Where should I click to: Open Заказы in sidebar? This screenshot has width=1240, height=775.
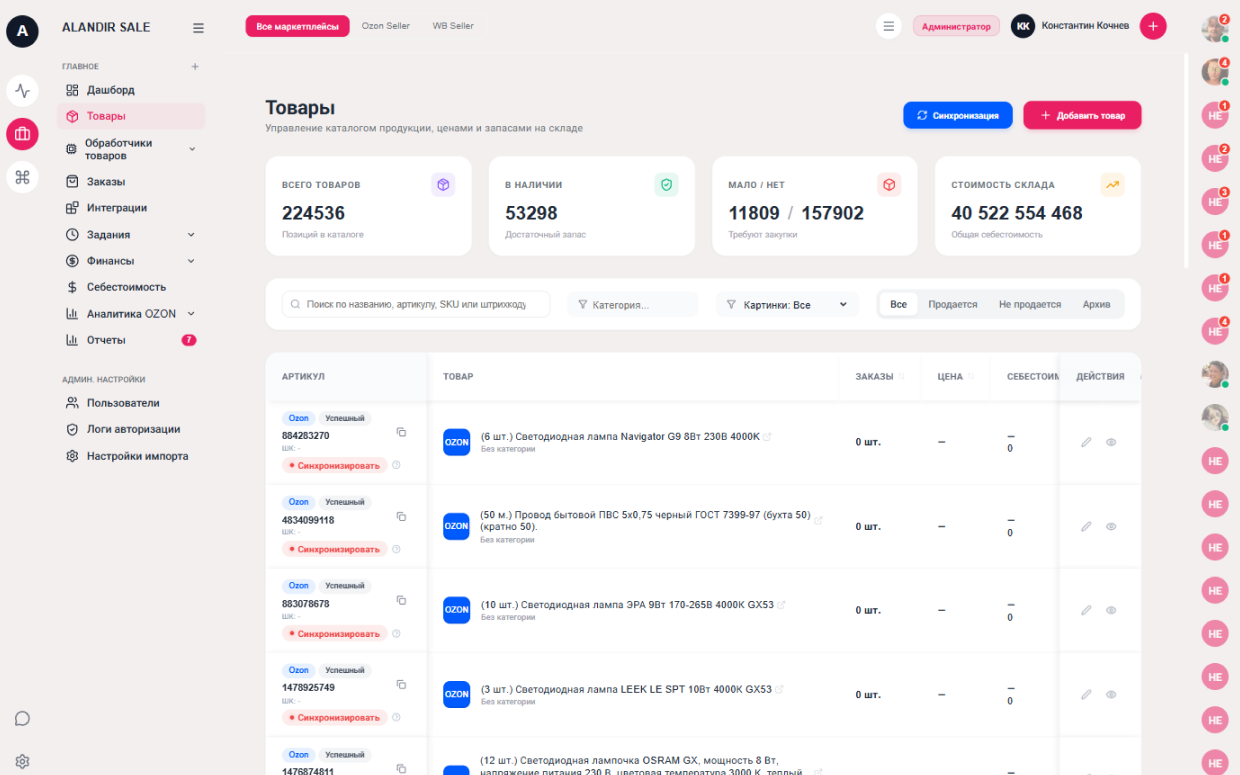pos(131,182)
